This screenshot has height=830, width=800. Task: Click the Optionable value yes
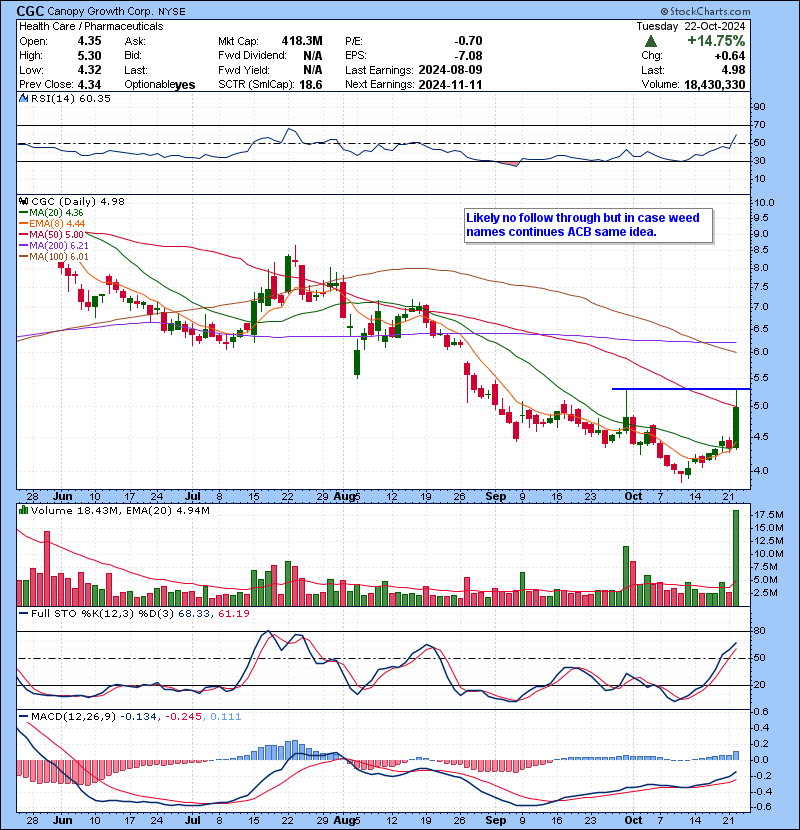pyautogui.click(x=185, y=85)
